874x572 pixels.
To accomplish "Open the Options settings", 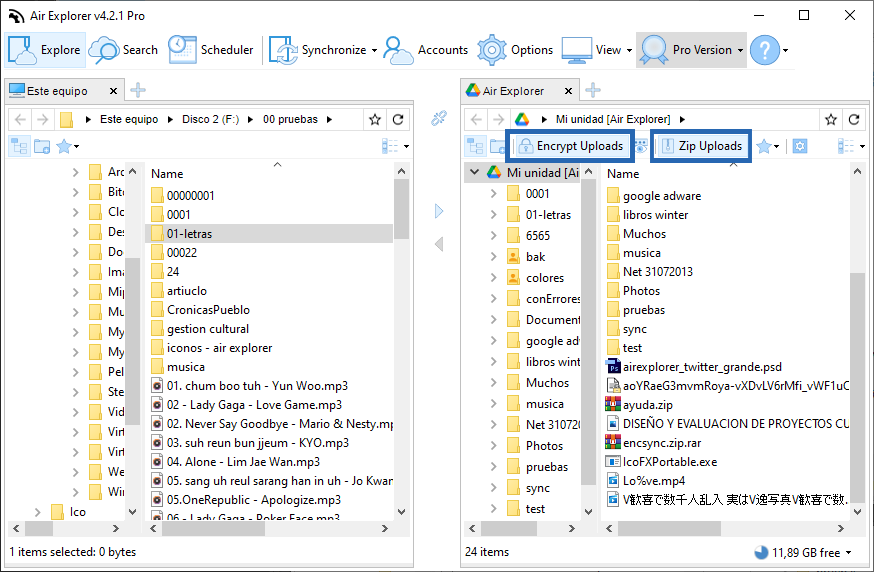I will [515, 50].
